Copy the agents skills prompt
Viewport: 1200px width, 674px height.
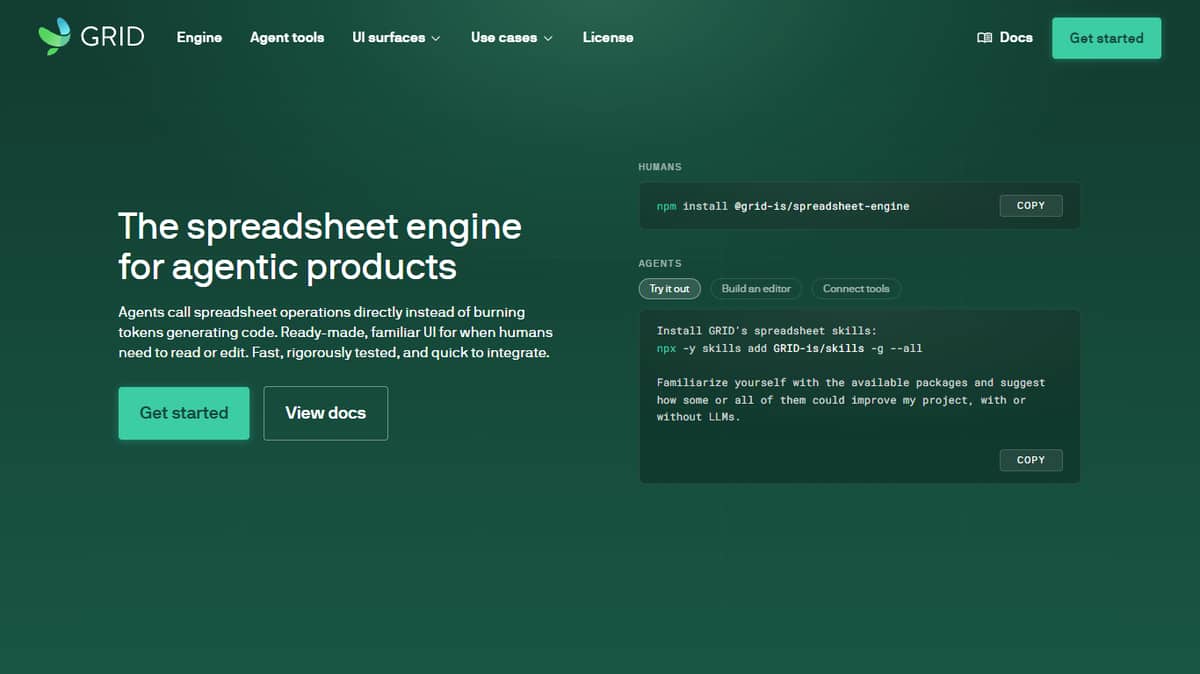coord(1031,460)
